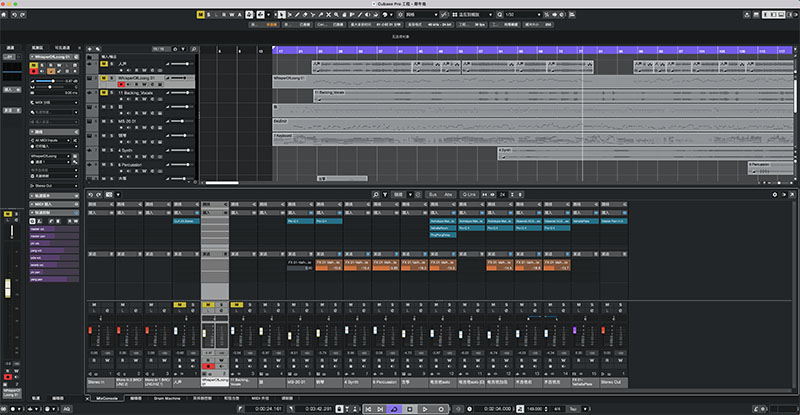The width and height of the screenshot is (800, 415).
Task: Switch to Drum Machine tab
Action: [x=167, y=398]
